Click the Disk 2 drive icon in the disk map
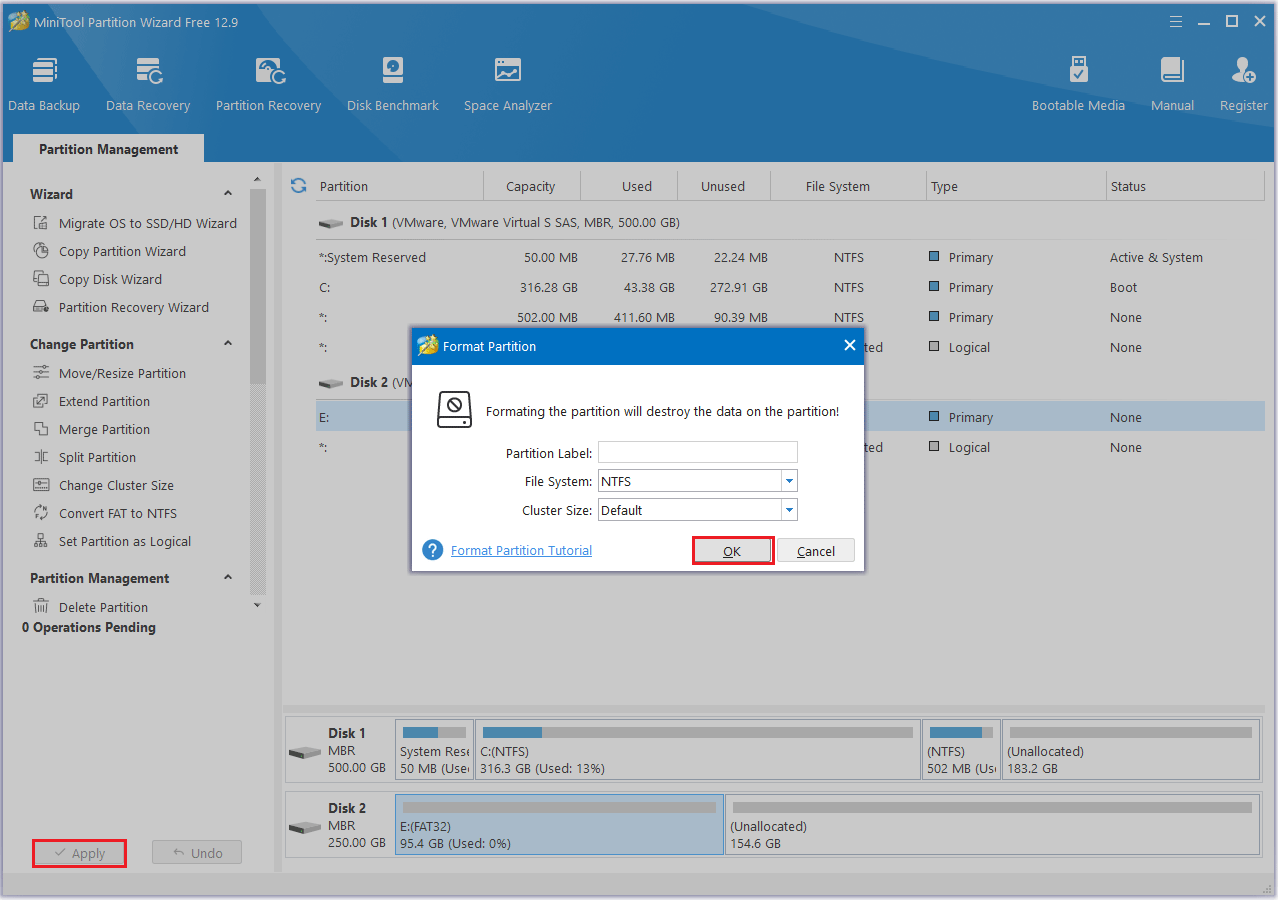 [x=305, y=827]
